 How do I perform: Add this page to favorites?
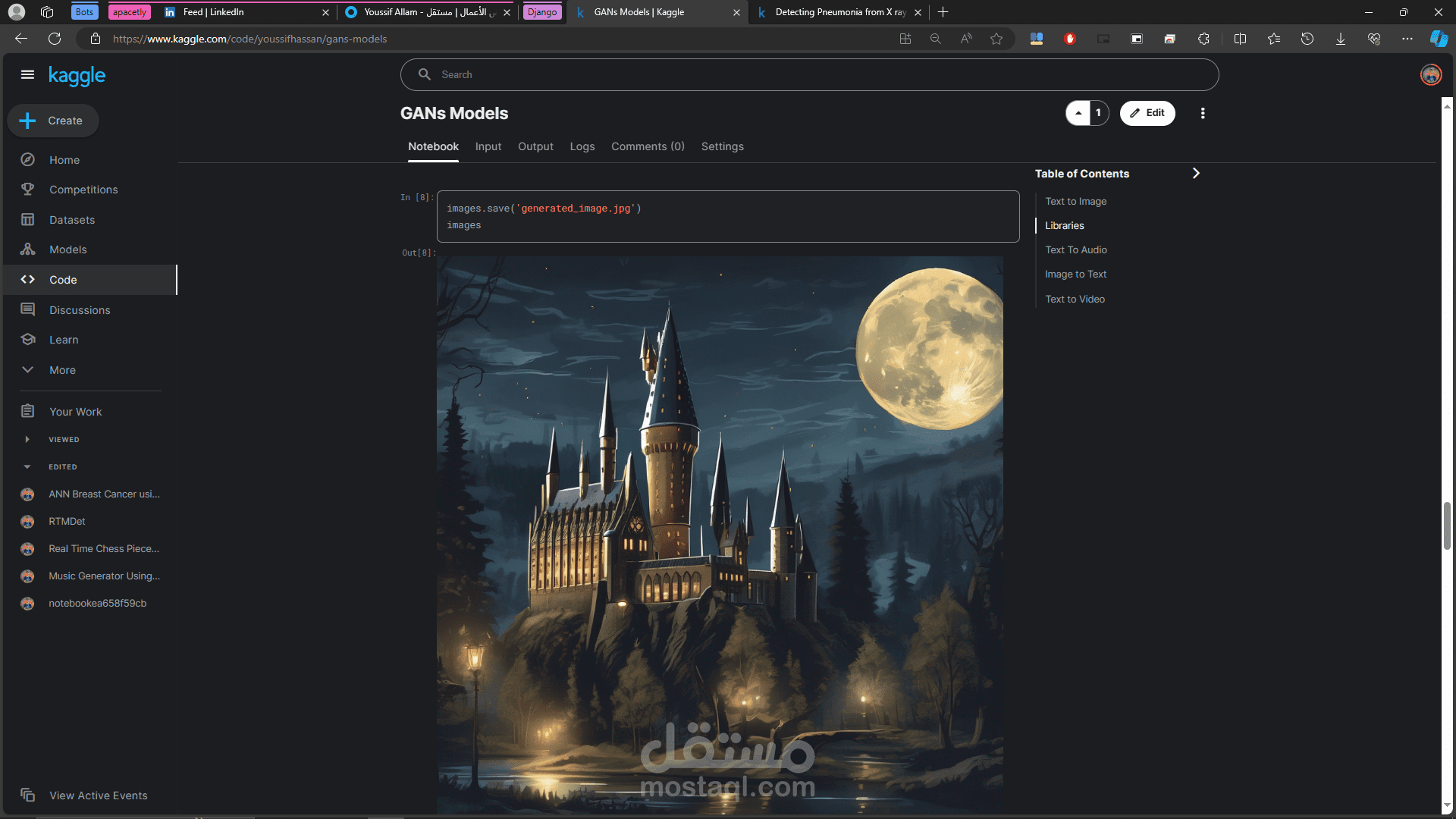click(x=996, y=39)
